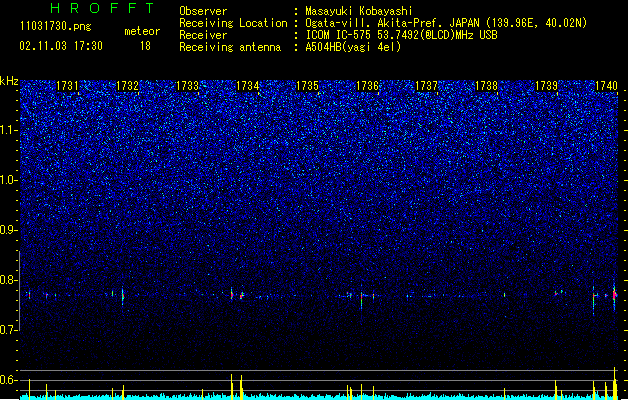
Task: Select the ICOM IC-575 receiver value
Action: coord(401,35)
